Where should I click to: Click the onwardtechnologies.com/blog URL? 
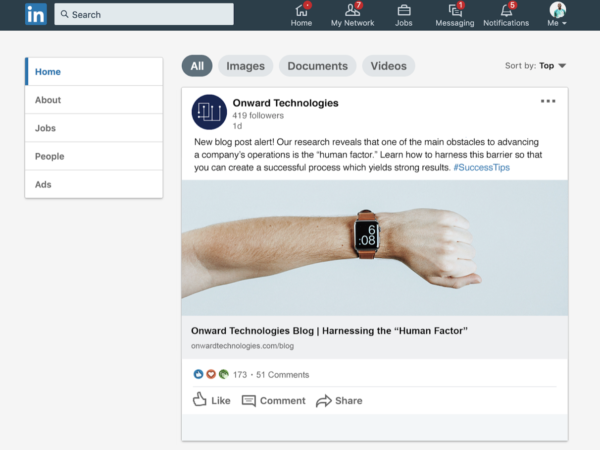(242, 346)
